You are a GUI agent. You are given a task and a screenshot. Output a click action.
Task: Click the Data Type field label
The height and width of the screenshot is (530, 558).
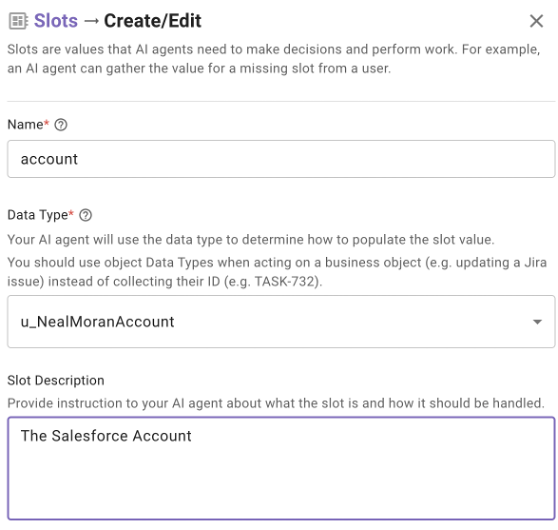pyautogui.click(x=38, y=215)
